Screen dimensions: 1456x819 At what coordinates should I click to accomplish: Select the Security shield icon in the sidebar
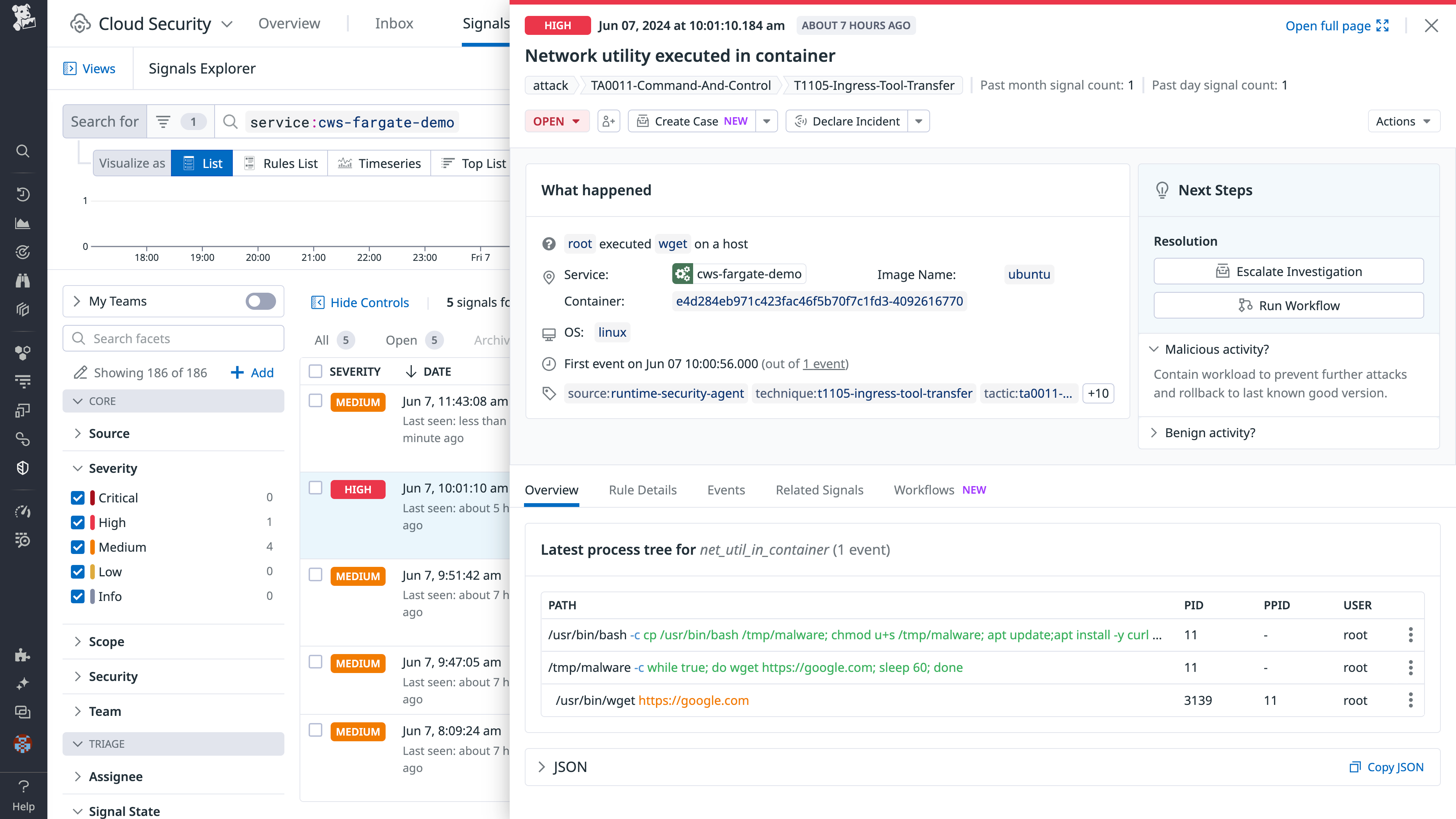pyautogui.click(x=23, y=468)
